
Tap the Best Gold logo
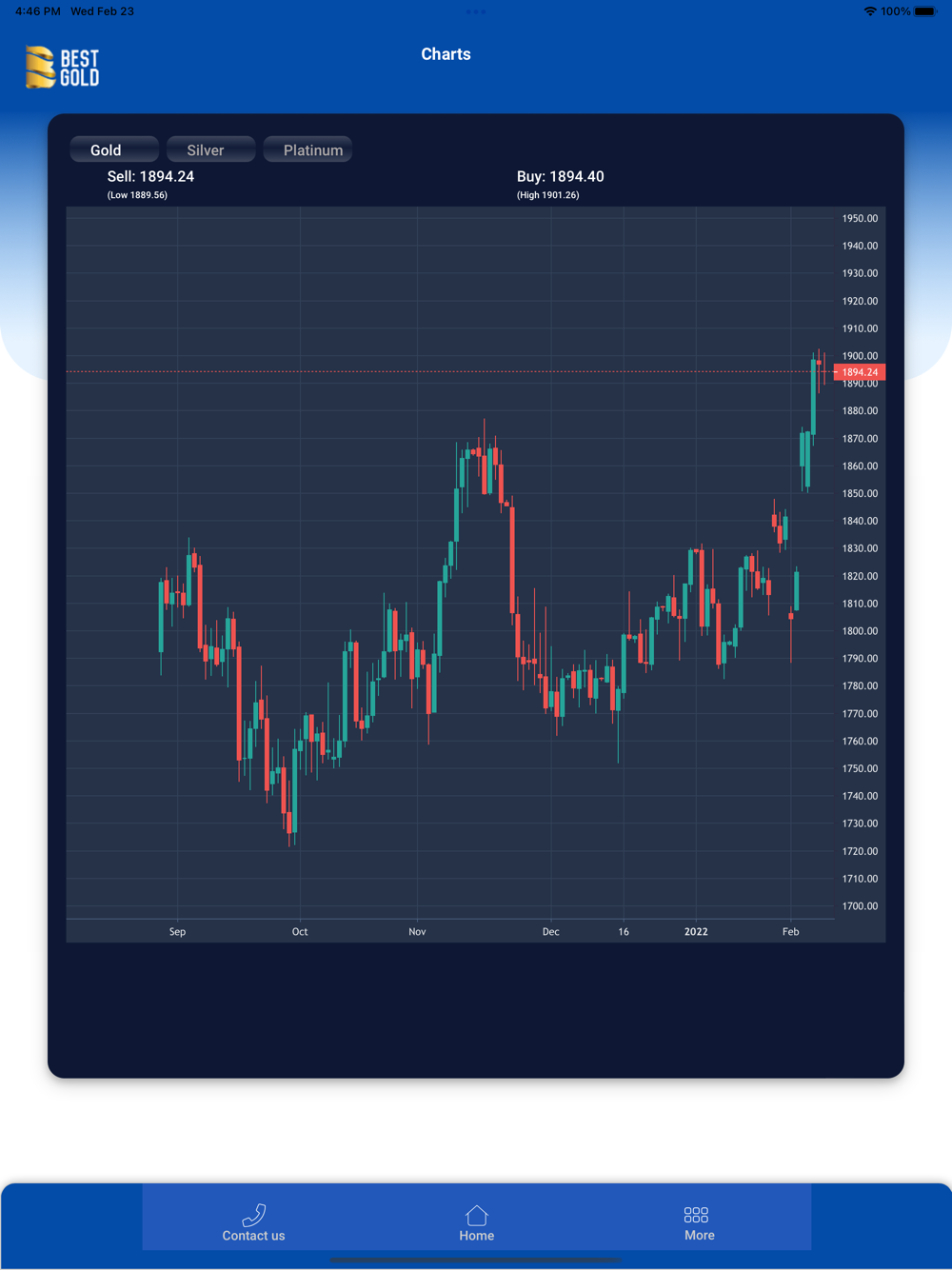[x=63, y=68]
